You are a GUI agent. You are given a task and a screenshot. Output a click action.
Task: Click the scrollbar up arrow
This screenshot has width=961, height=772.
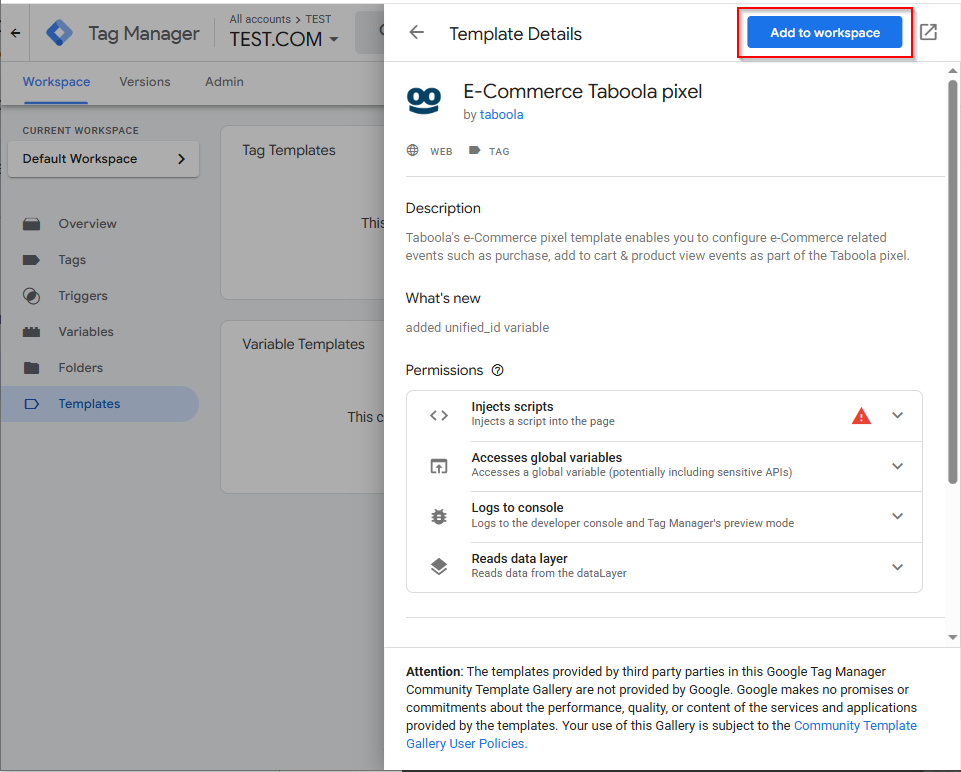[x=952, y=70]
